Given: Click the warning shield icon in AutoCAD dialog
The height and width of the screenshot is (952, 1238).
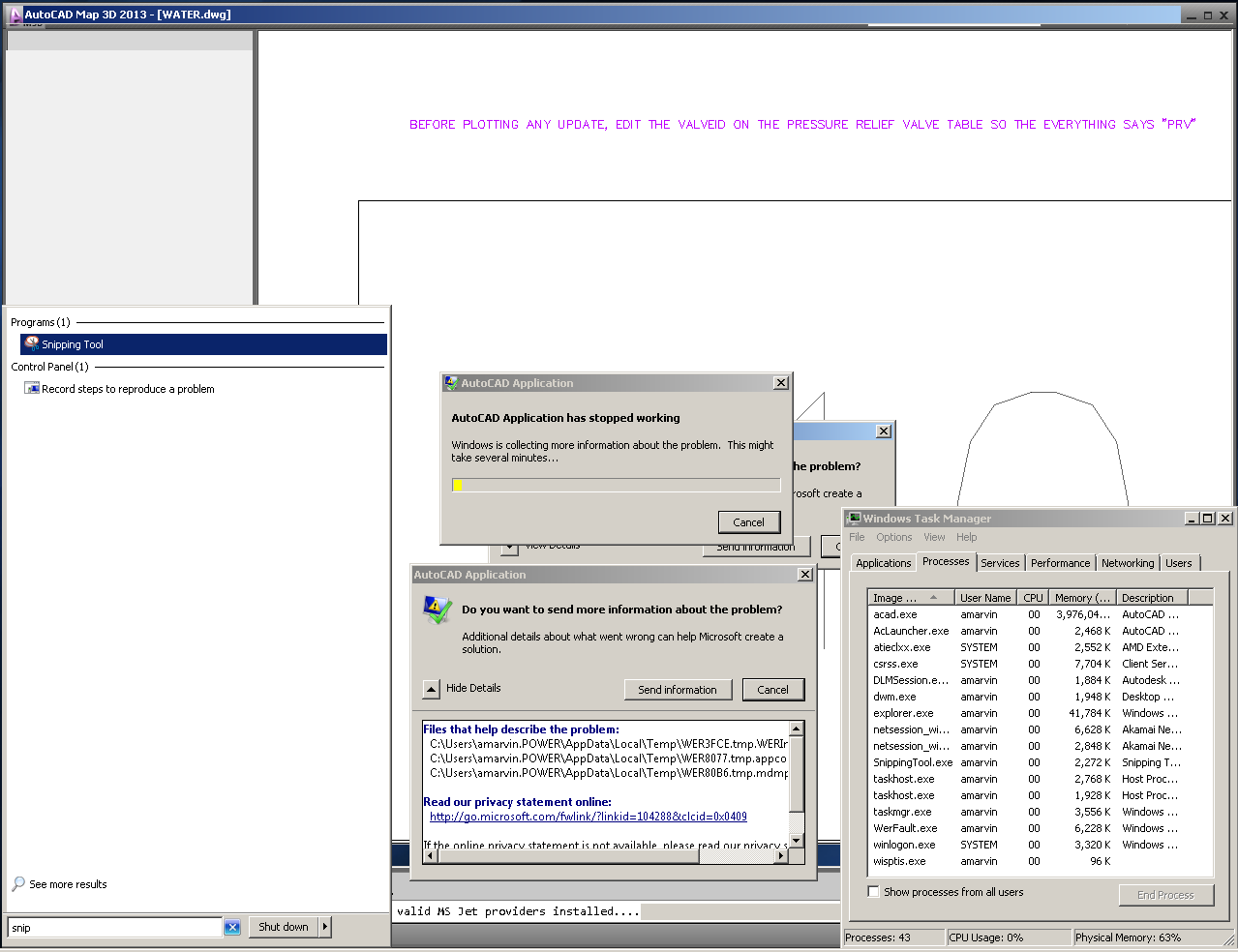Looking at the screenshot, I should click(x=438, y=610).
